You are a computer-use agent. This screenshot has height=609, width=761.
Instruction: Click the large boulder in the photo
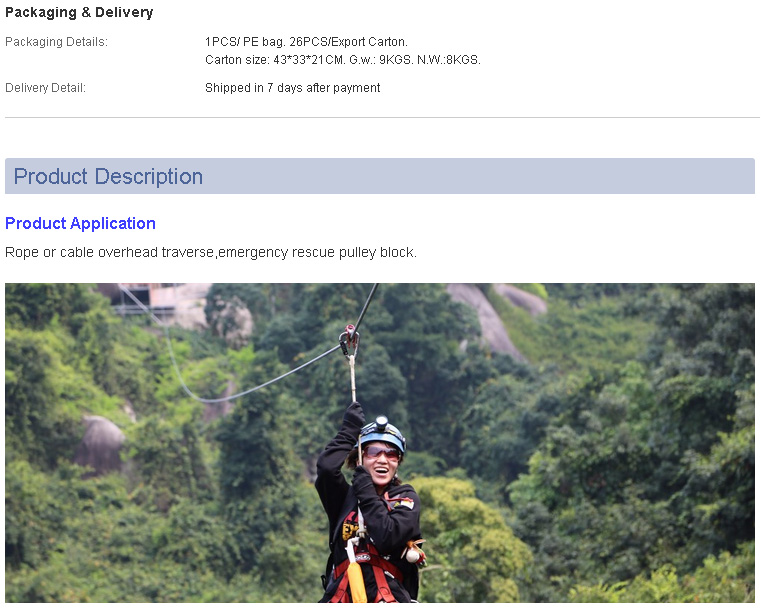(x=99, y=444)
